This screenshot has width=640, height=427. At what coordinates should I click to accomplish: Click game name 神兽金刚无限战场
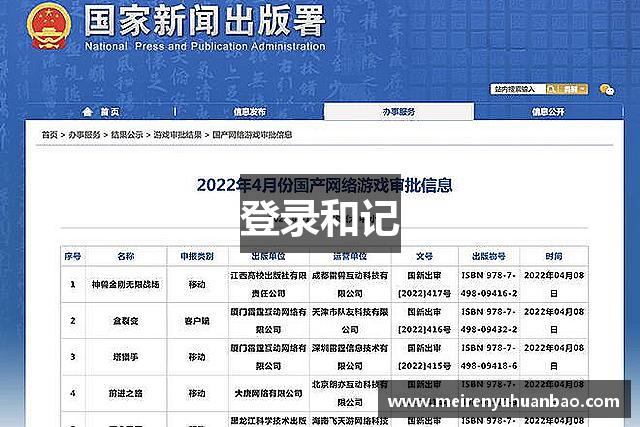tap(126, 285)
